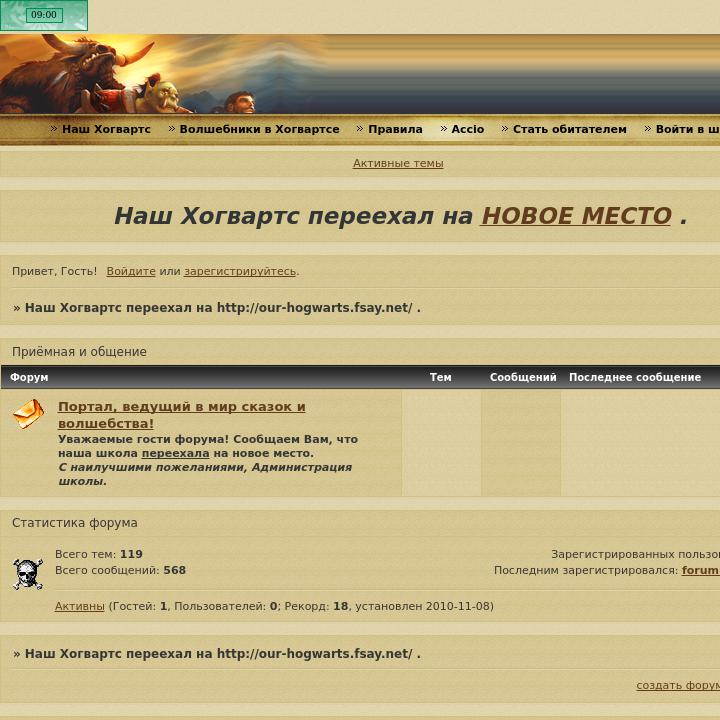Follow the НОВОЕ МЕСТО link
This screenshot has width=720, height=720.
tap(576, 216)
